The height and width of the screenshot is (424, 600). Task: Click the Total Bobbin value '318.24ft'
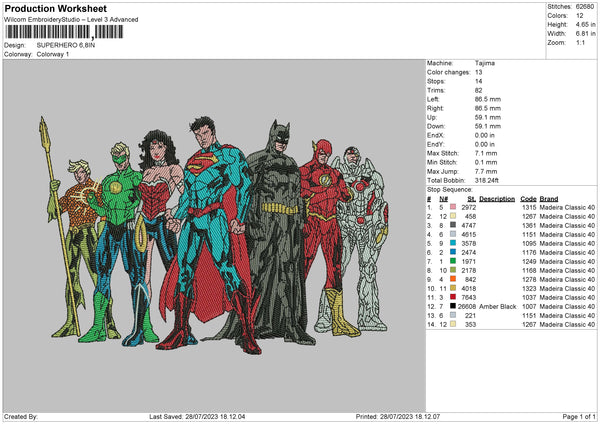487,180
